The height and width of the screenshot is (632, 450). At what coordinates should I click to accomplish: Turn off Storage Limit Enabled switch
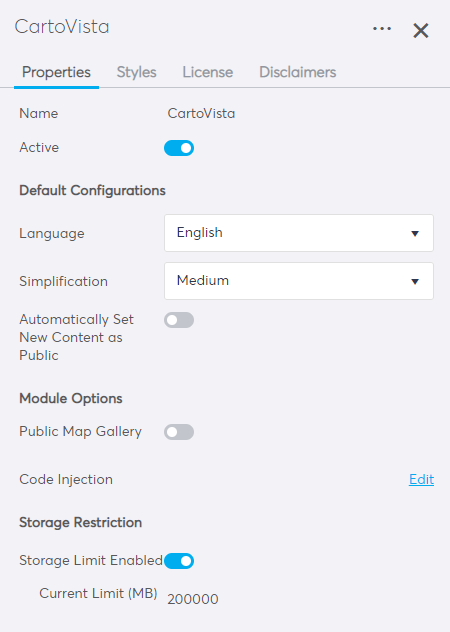[179, 561]
